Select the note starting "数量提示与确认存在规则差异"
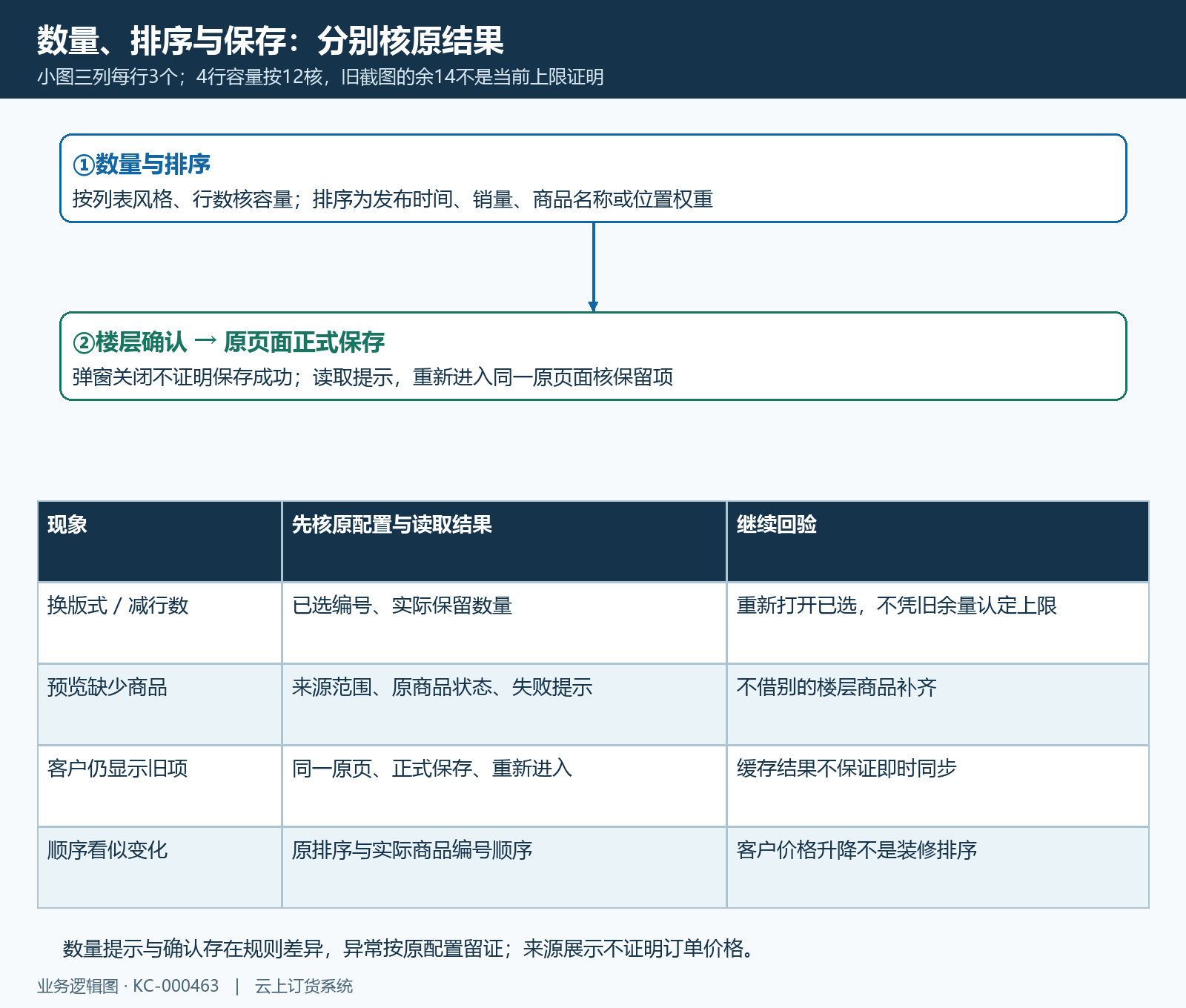Screen dimensions: 1186x1008 point(408,949)
